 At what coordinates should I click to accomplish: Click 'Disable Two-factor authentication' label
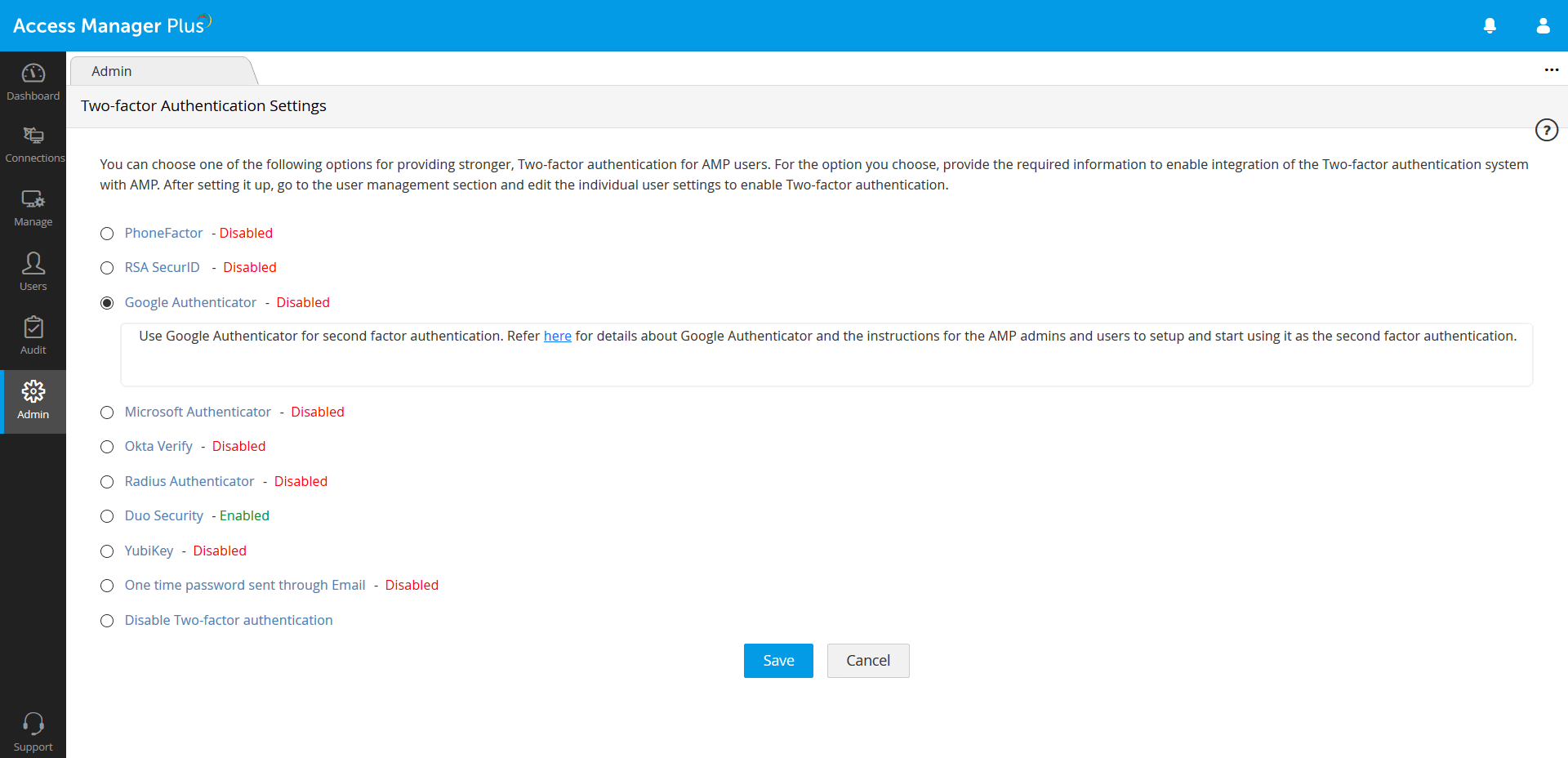point(229,620)
